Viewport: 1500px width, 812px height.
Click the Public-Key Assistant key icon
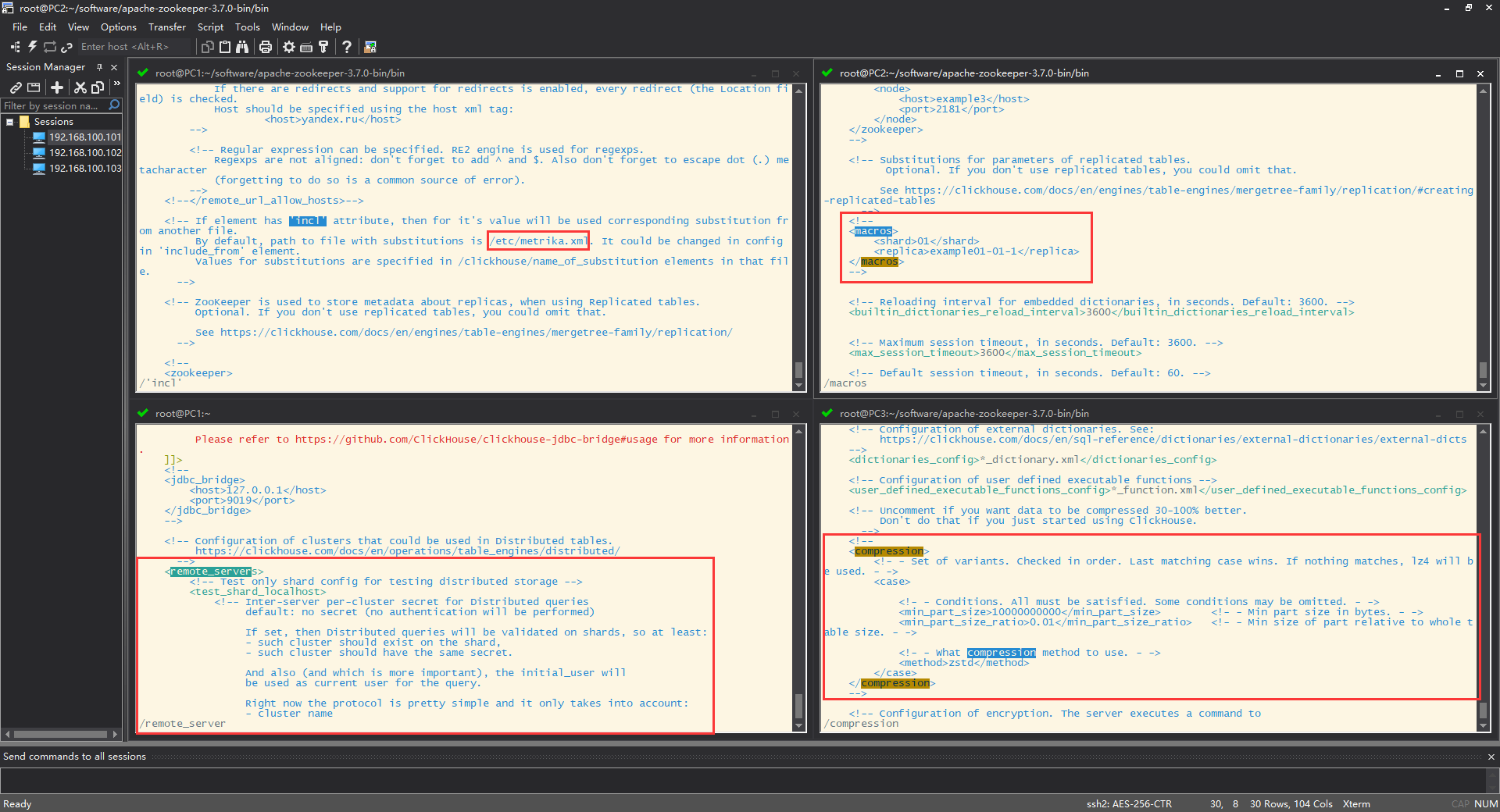click(323, 47)
